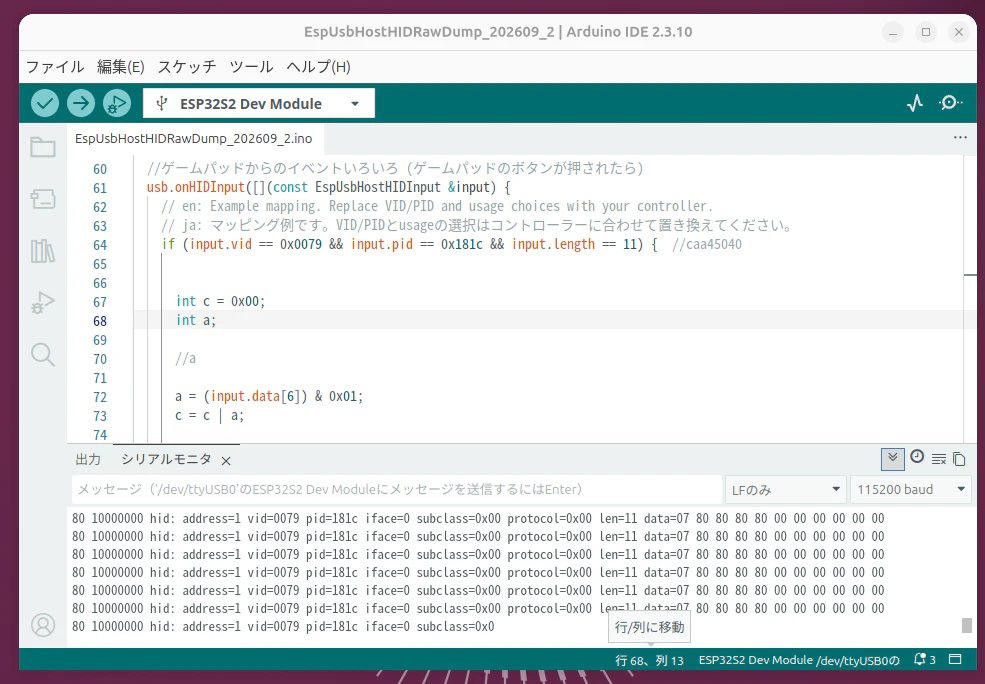This screenshot has width=985, height=684.
Task: Select the EspUsbHostHIDRawDump_202609_2.ino editor tab
Action: click(193, 138)
